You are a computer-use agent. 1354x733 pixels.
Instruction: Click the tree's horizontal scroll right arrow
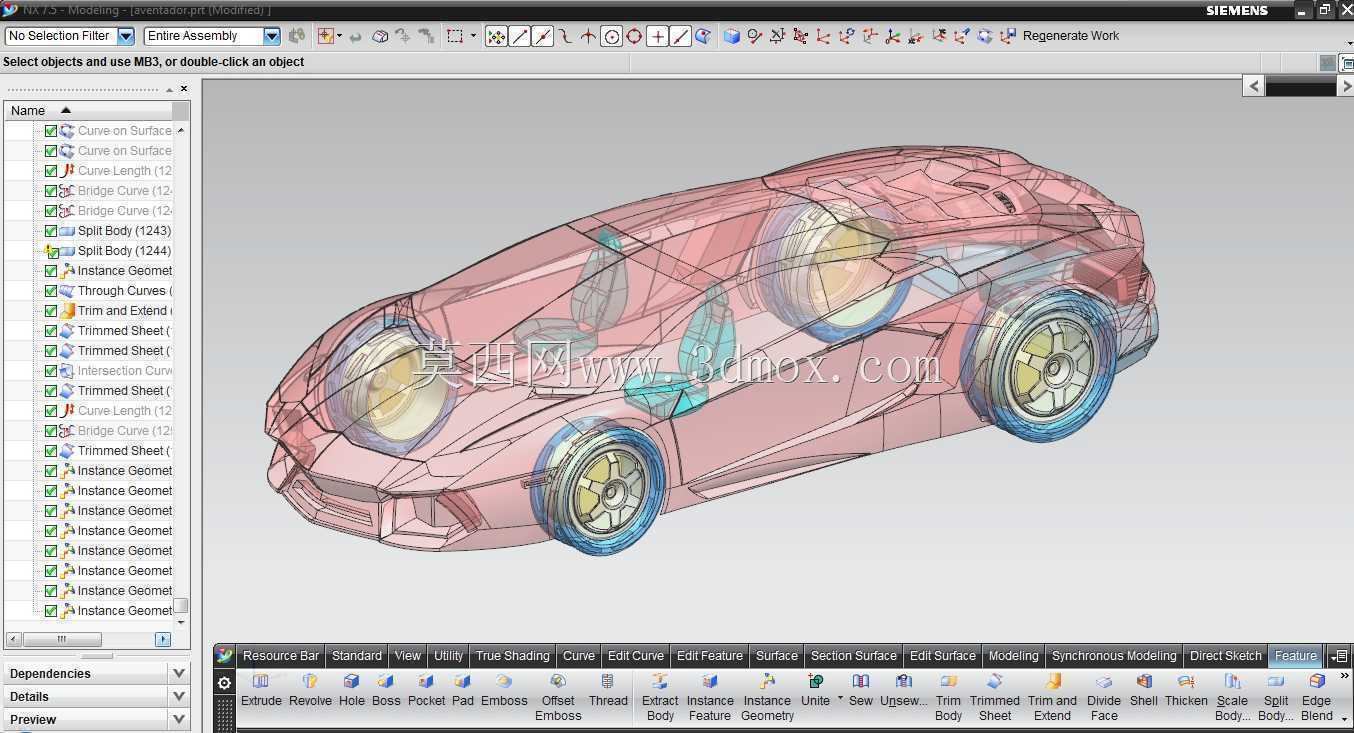(x=163, y=639)
